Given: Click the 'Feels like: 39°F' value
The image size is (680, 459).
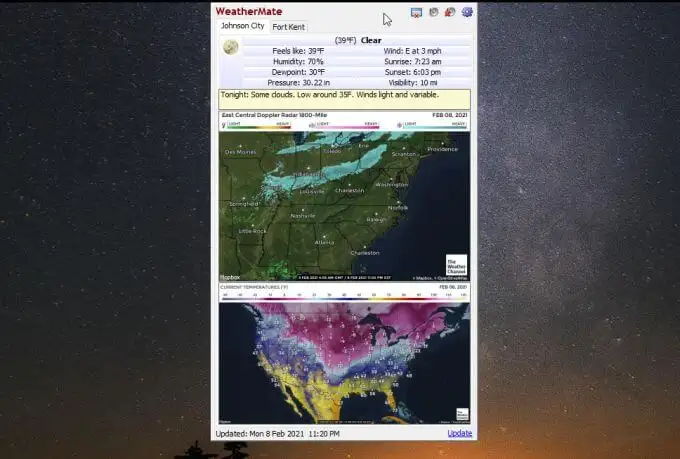Looking at the screenshot, I should [298, 51].
